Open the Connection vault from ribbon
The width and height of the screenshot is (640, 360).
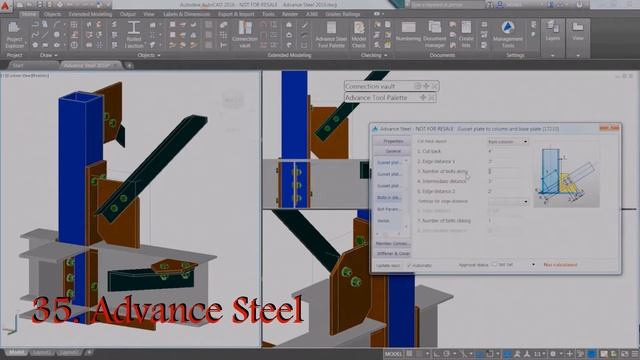[244, 35]
